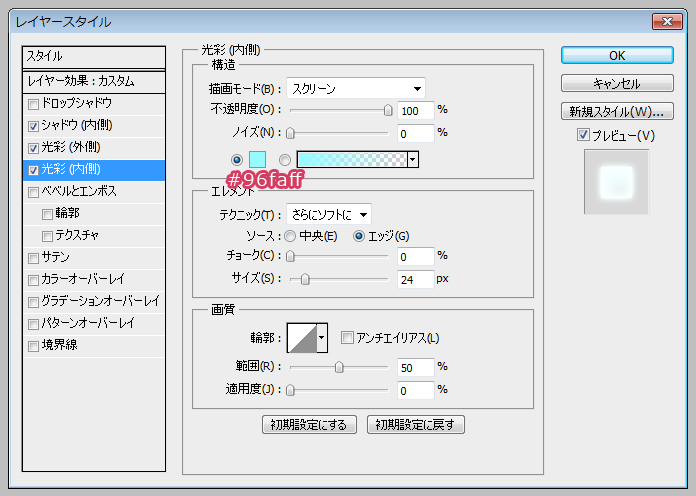Screen dimensions: 696x496
Task: Select エッジ(G) source radio button
Action: pyautogui.click(x=359, y=236)
